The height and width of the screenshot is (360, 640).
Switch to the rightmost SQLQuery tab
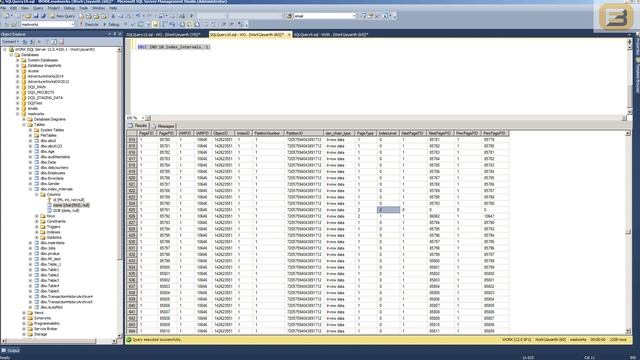pyautogui.click(x=331, y=35)
